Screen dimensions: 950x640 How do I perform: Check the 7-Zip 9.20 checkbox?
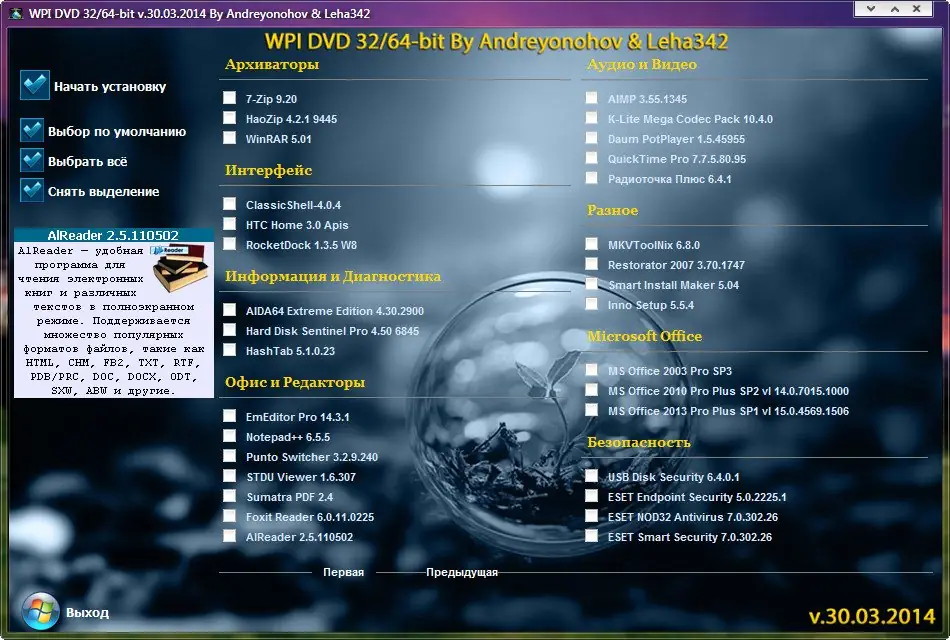230,98
